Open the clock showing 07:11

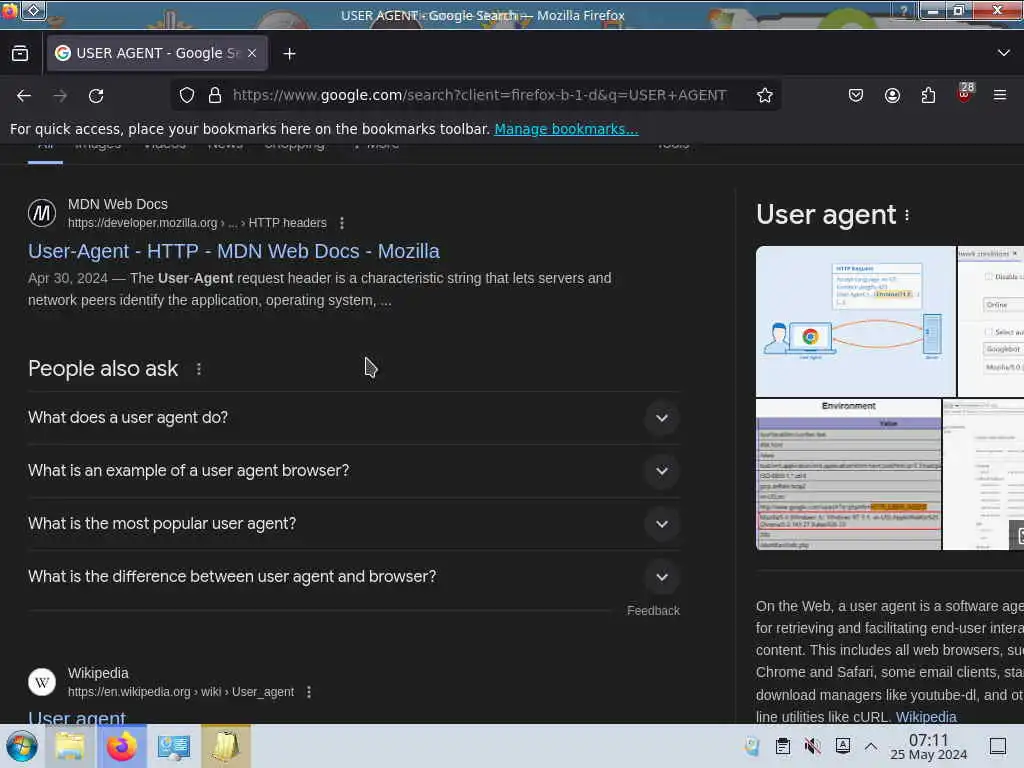pos(929,747)
